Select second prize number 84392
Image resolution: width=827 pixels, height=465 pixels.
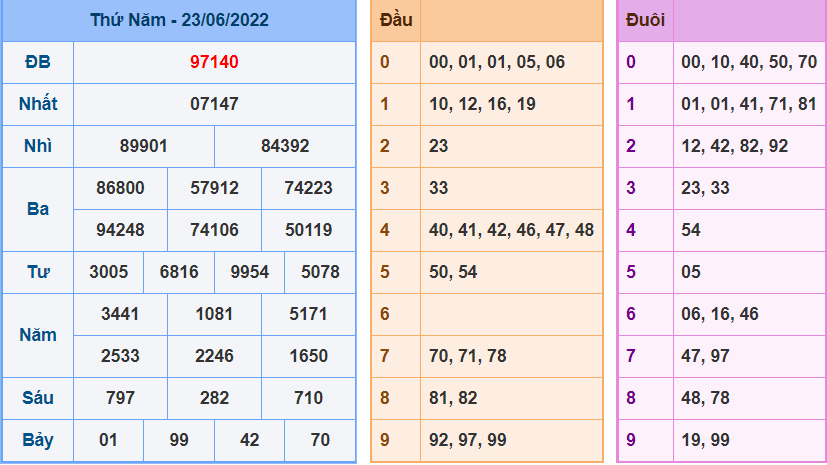(285, 146)
